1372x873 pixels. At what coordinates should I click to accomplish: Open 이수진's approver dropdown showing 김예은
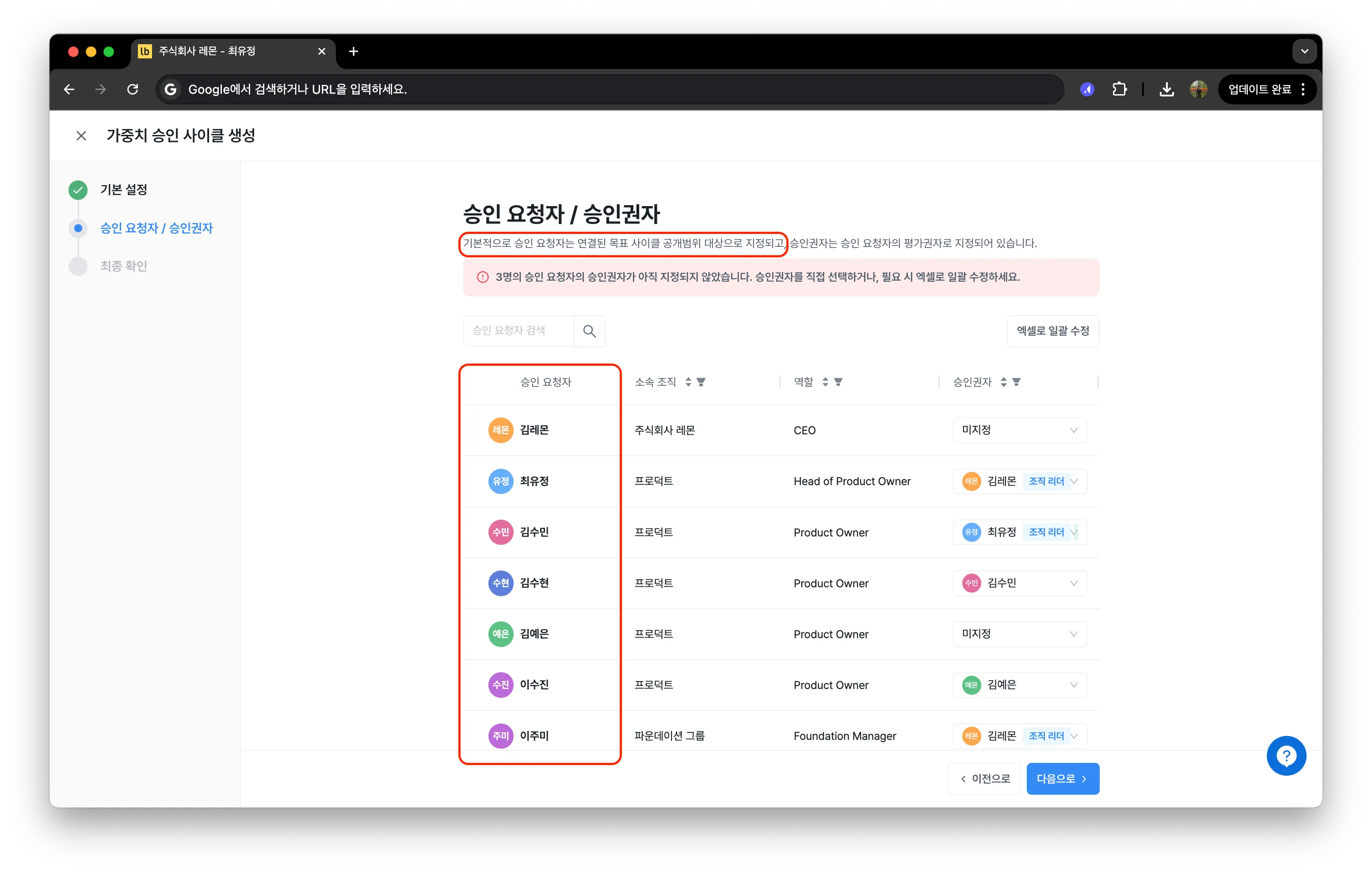[x=1019, y=685]
